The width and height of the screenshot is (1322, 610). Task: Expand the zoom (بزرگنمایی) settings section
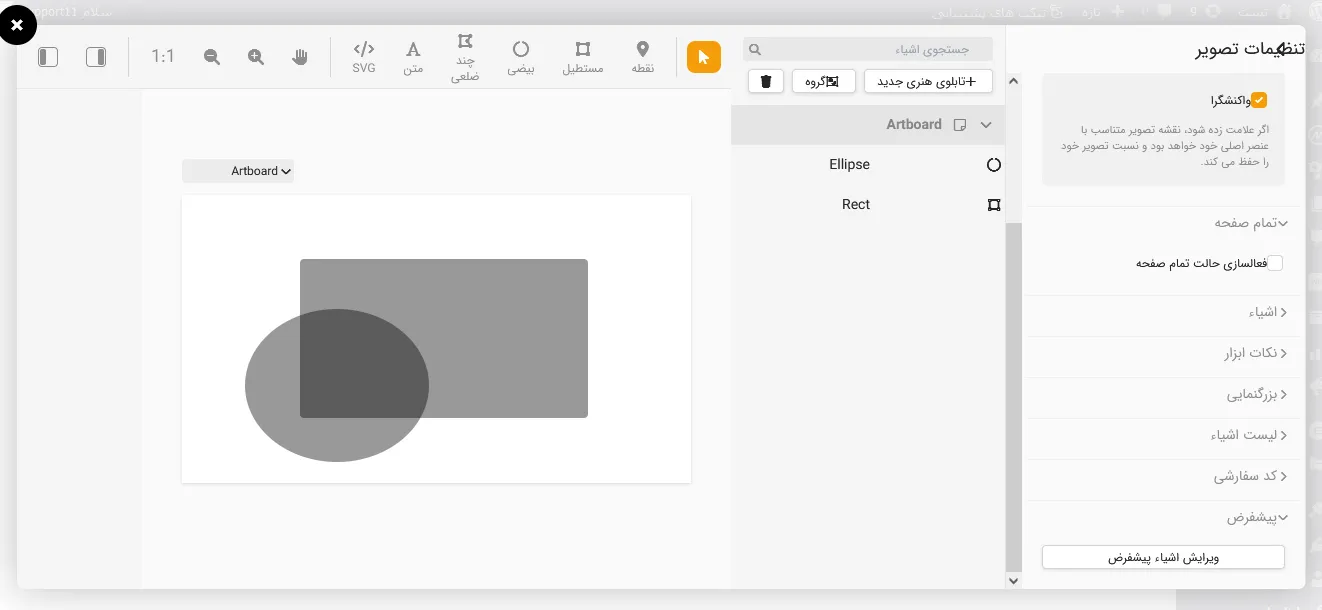click(1258, 395)
